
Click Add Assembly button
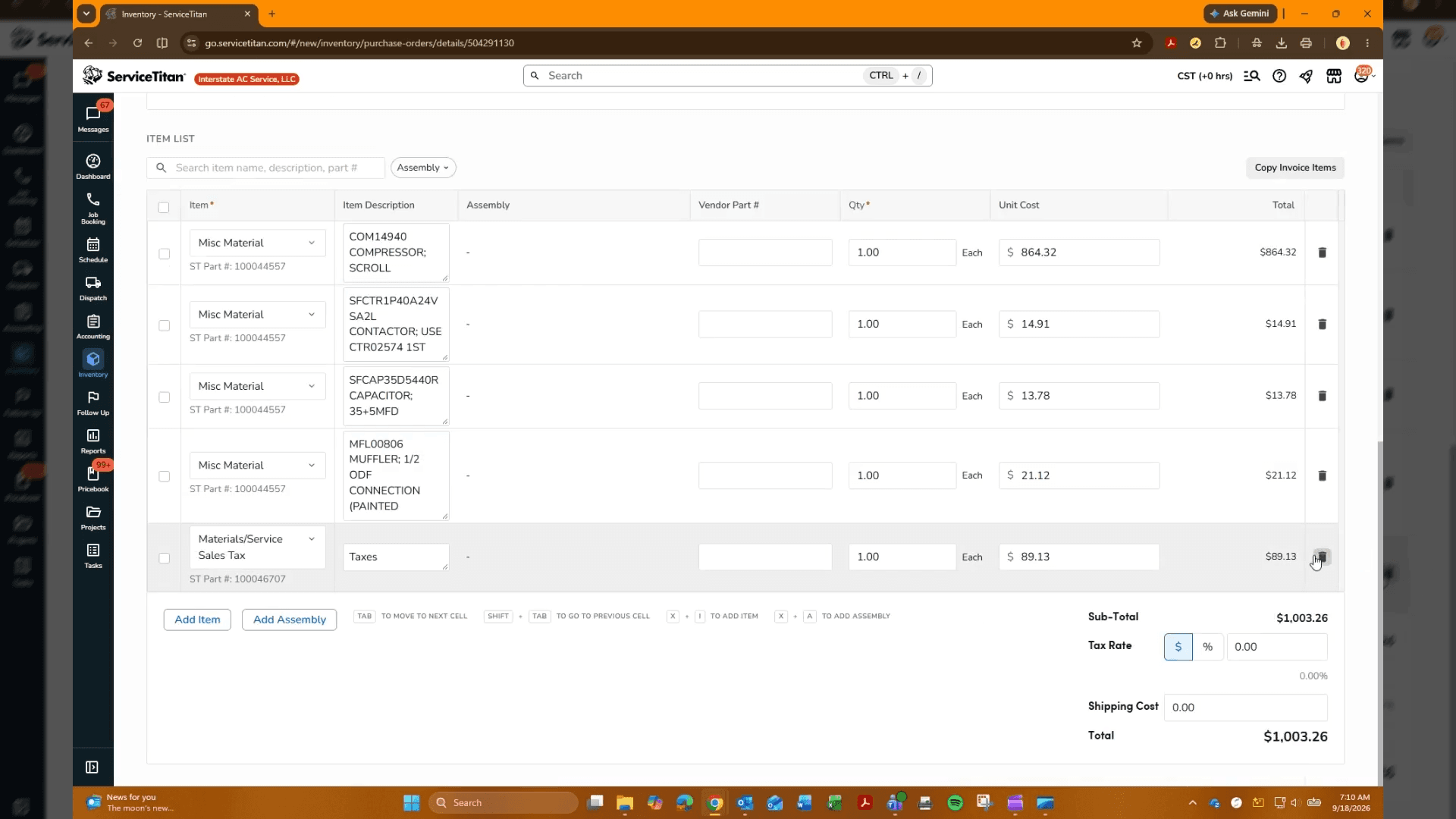click(x=289, y=620)
